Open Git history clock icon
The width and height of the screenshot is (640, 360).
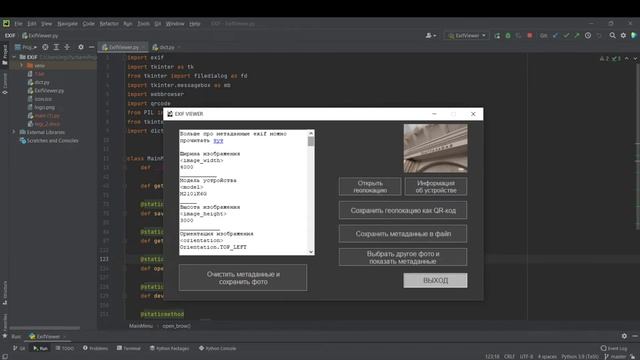tap(588, 36)
